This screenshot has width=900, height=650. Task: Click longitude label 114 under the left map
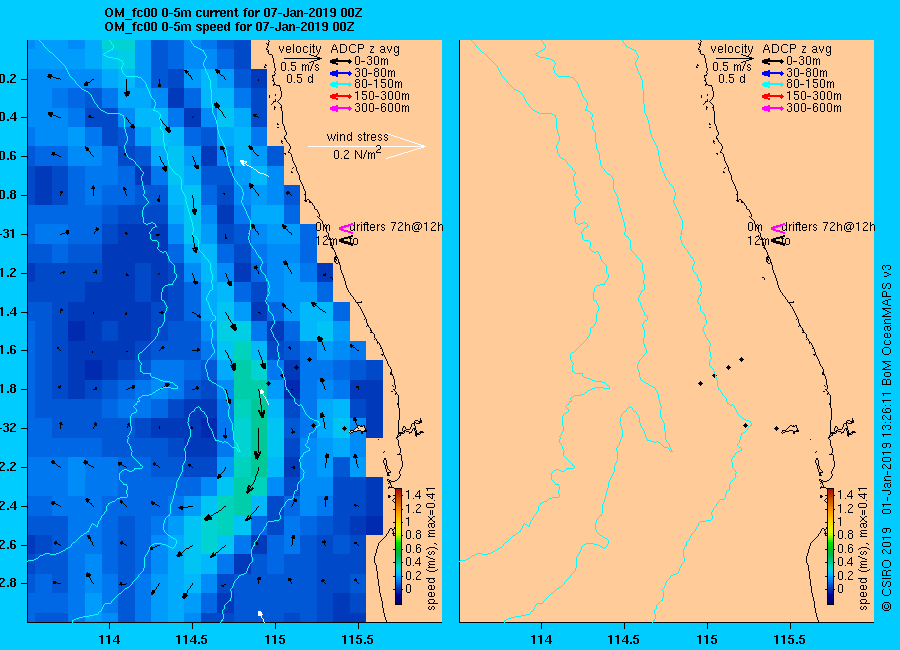tap(109, 639)
